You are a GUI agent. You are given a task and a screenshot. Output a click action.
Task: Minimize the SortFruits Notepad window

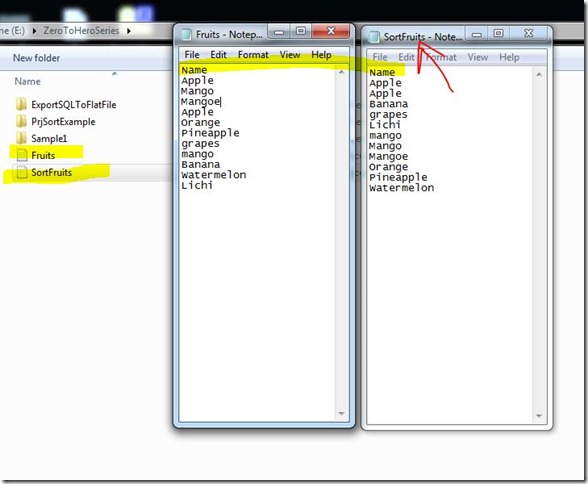[x=477, y=34]
